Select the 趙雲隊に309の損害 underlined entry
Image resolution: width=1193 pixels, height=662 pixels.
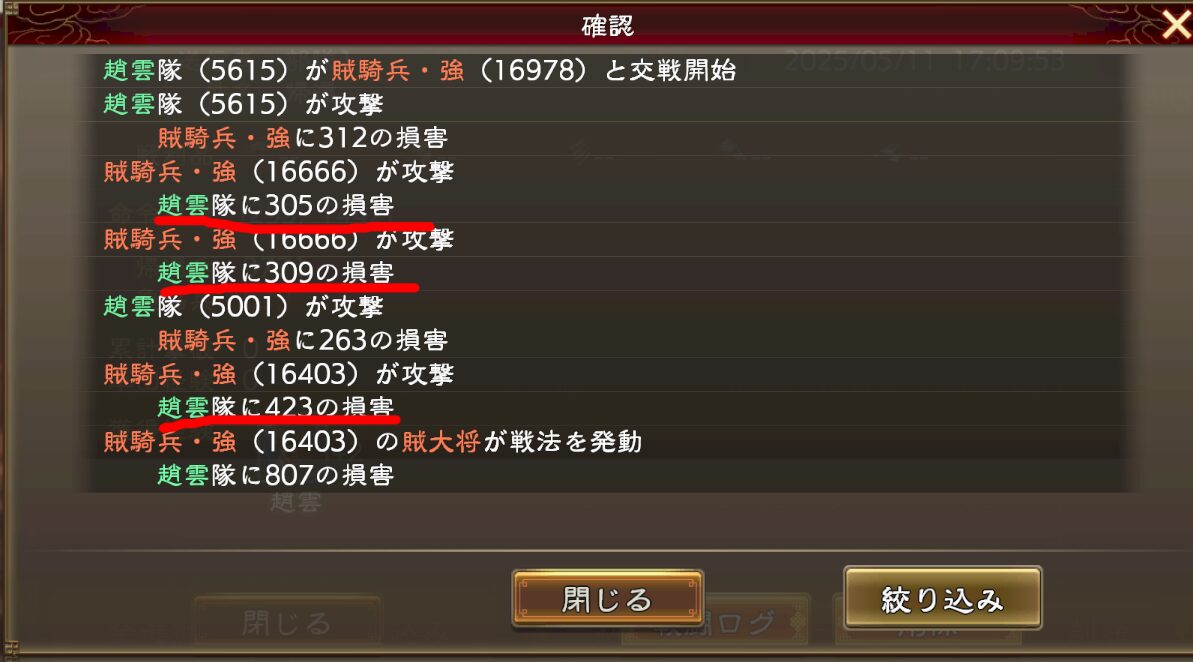(x=275, y=272)
